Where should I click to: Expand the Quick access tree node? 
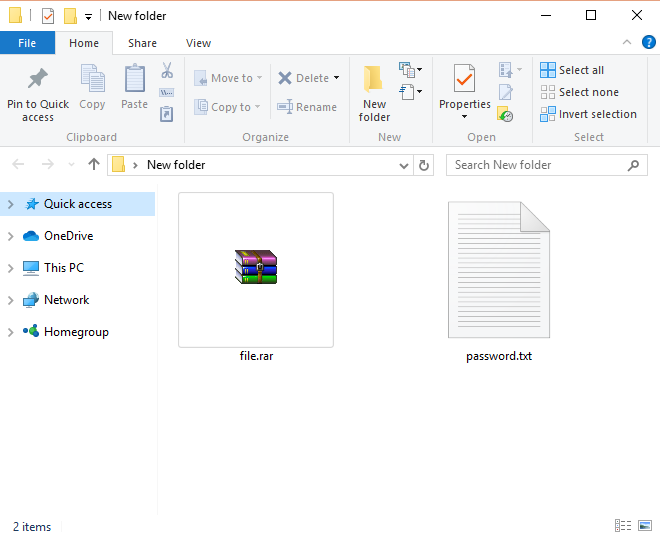coord(11,205)
